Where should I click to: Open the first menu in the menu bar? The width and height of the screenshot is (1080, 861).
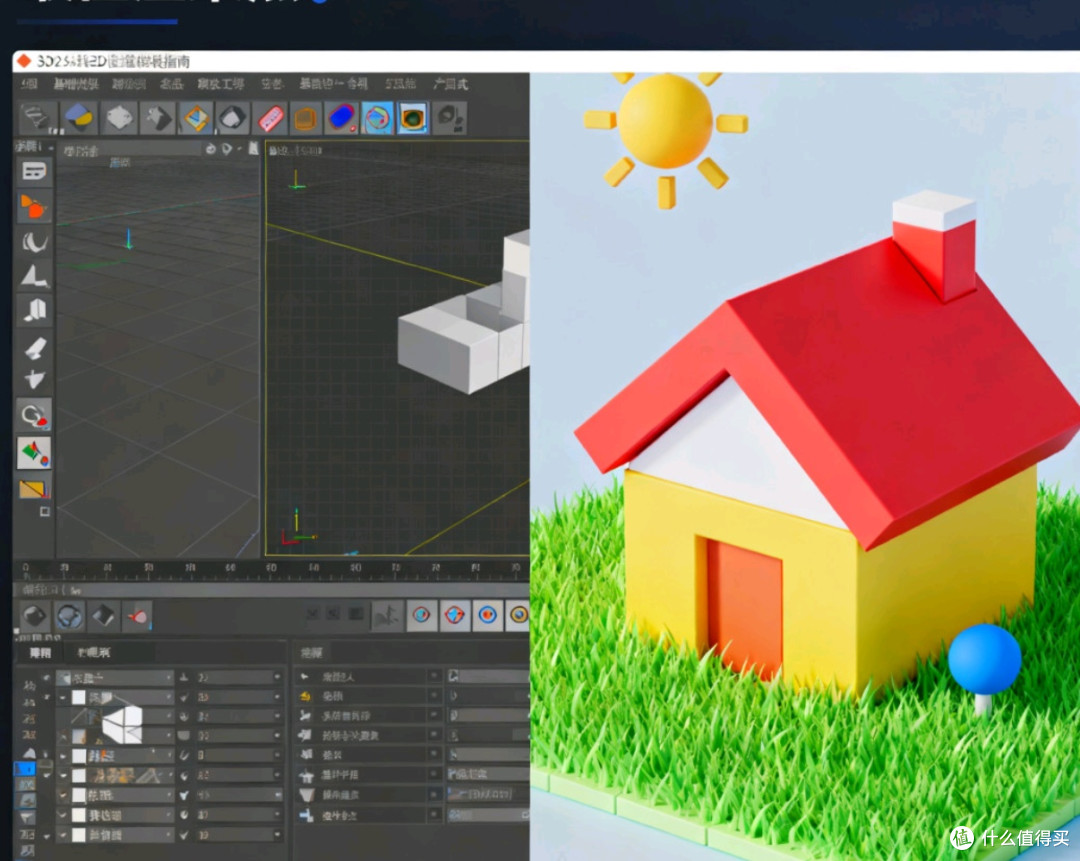pyautogui.click(x=29, y=84)
